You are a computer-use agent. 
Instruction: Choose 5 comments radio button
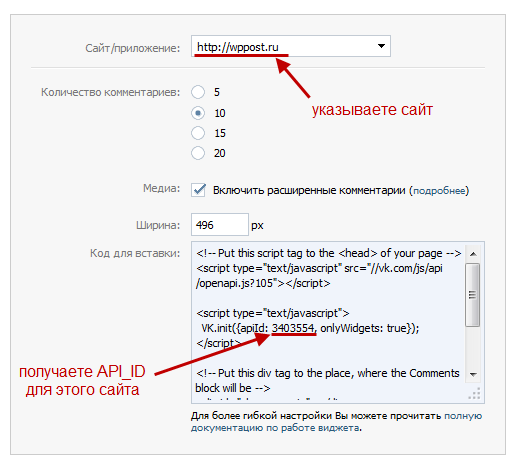click(198, 92)
